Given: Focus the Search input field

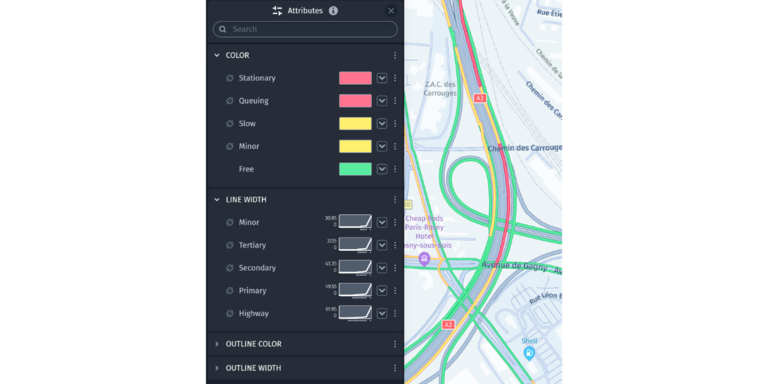Looking at the screenshot, I should click(305, 29).
